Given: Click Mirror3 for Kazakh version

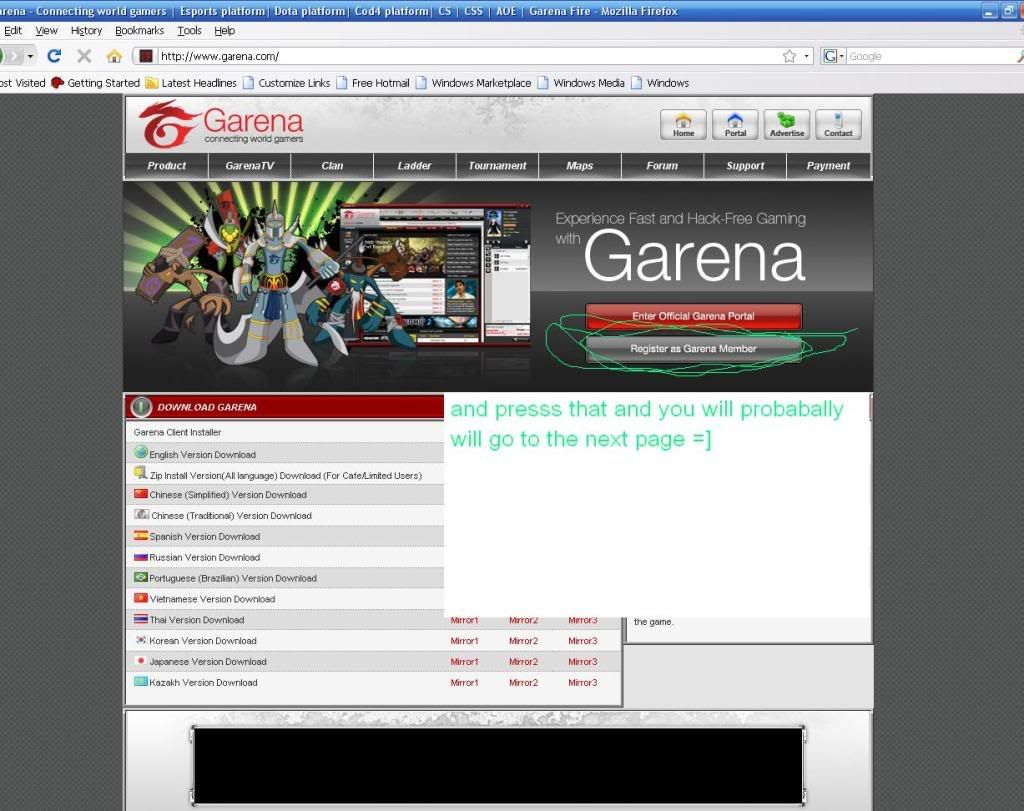Looking at the screenshot, I should click(x=583, y=682).
